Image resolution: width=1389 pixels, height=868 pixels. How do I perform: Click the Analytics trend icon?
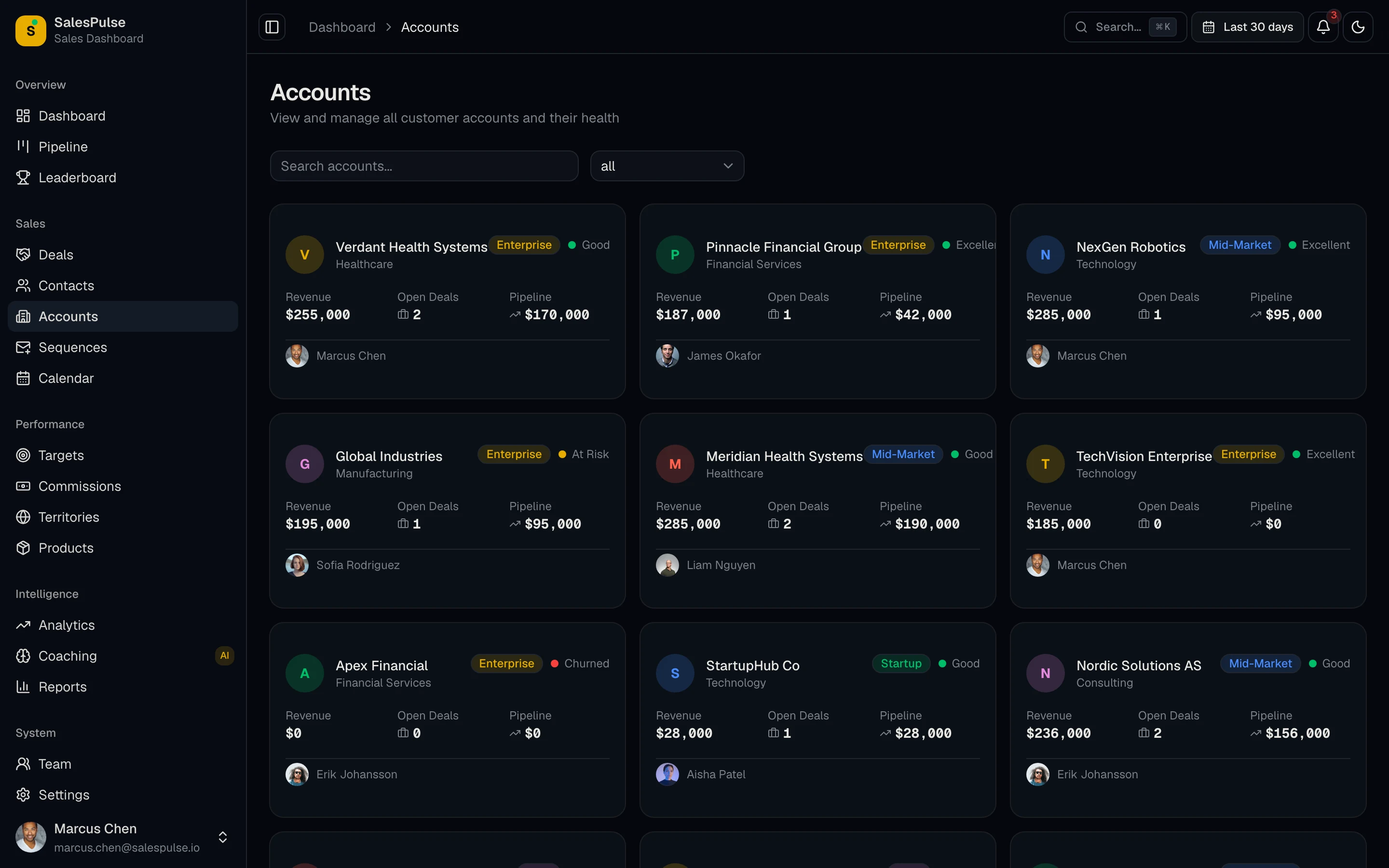(x=23, y=625)
